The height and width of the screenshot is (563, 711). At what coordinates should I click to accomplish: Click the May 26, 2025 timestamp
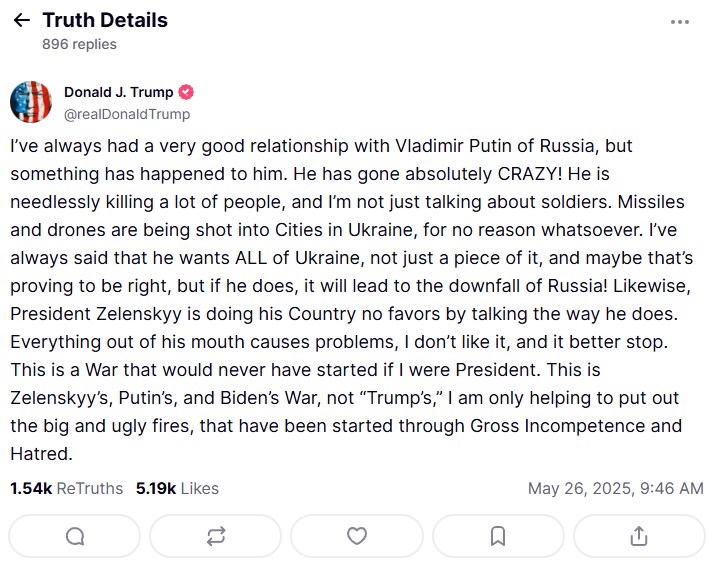[x=616, y=489]
